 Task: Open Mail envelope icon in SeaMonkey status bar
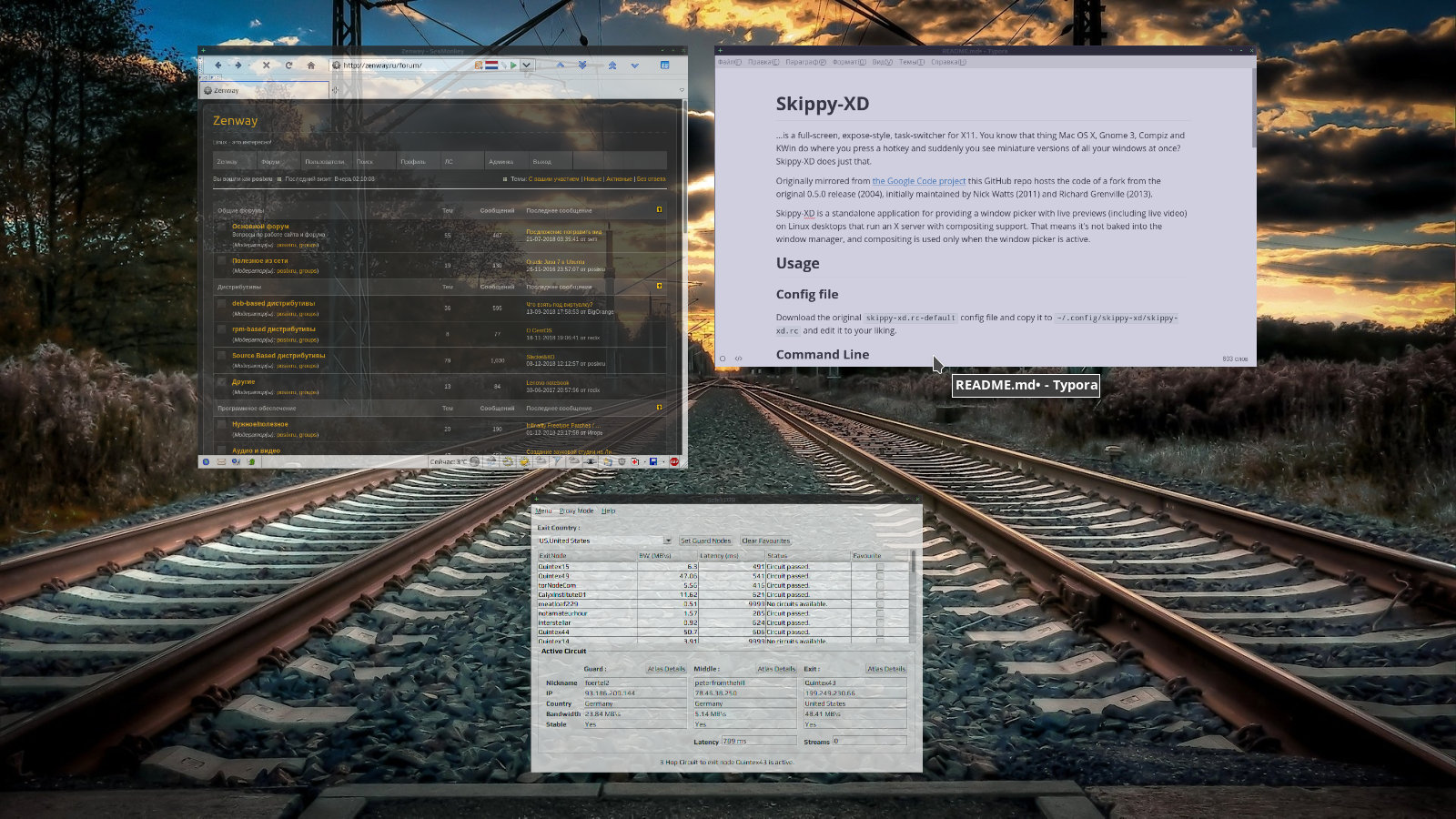(x=221, y=461)
